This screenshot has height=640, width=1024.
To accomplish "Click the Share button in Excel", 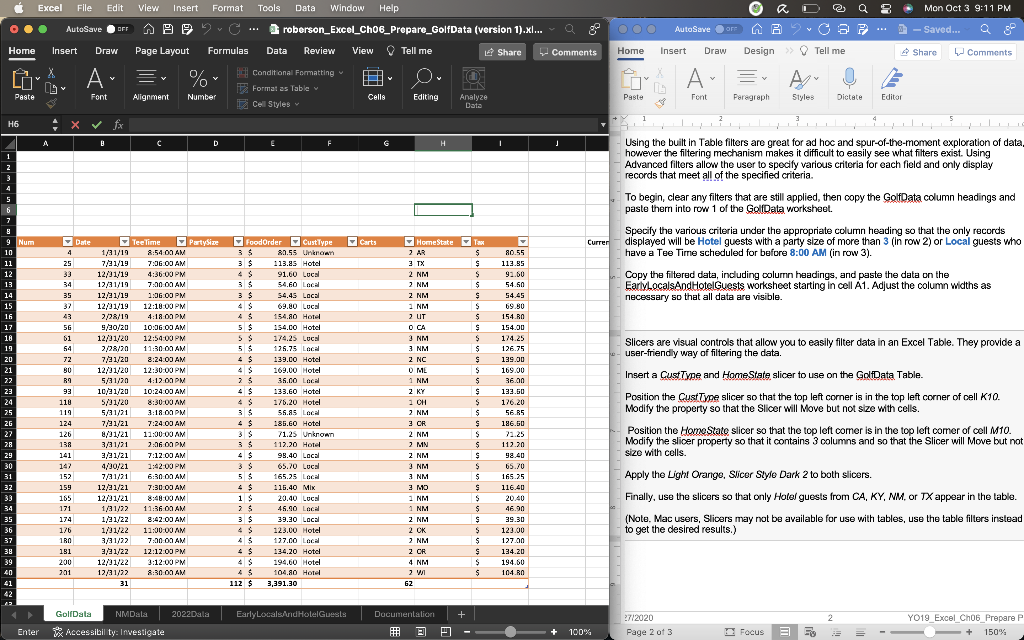I will click(502, 52).
